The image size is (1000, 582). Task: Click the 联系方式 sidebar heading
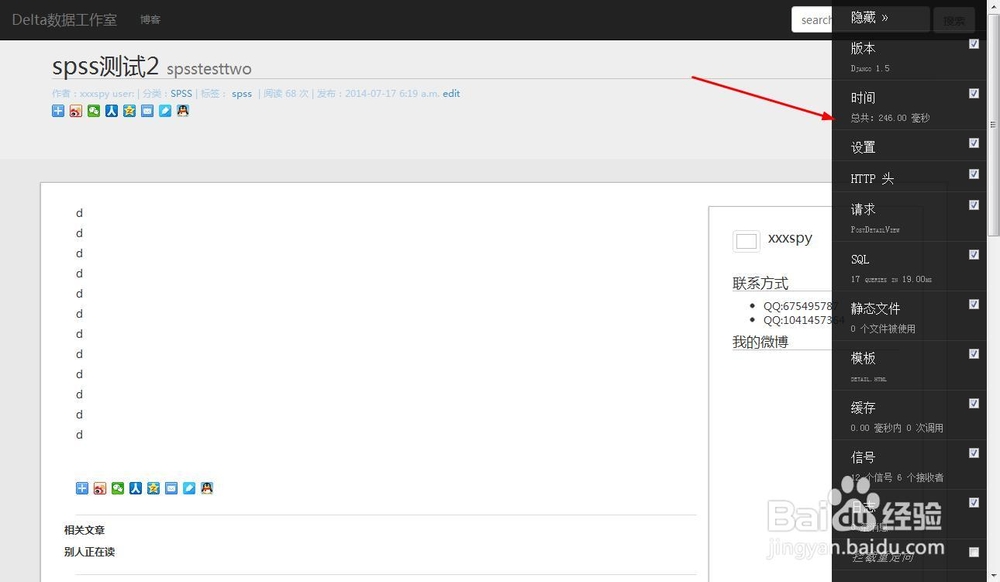(760, 283)
